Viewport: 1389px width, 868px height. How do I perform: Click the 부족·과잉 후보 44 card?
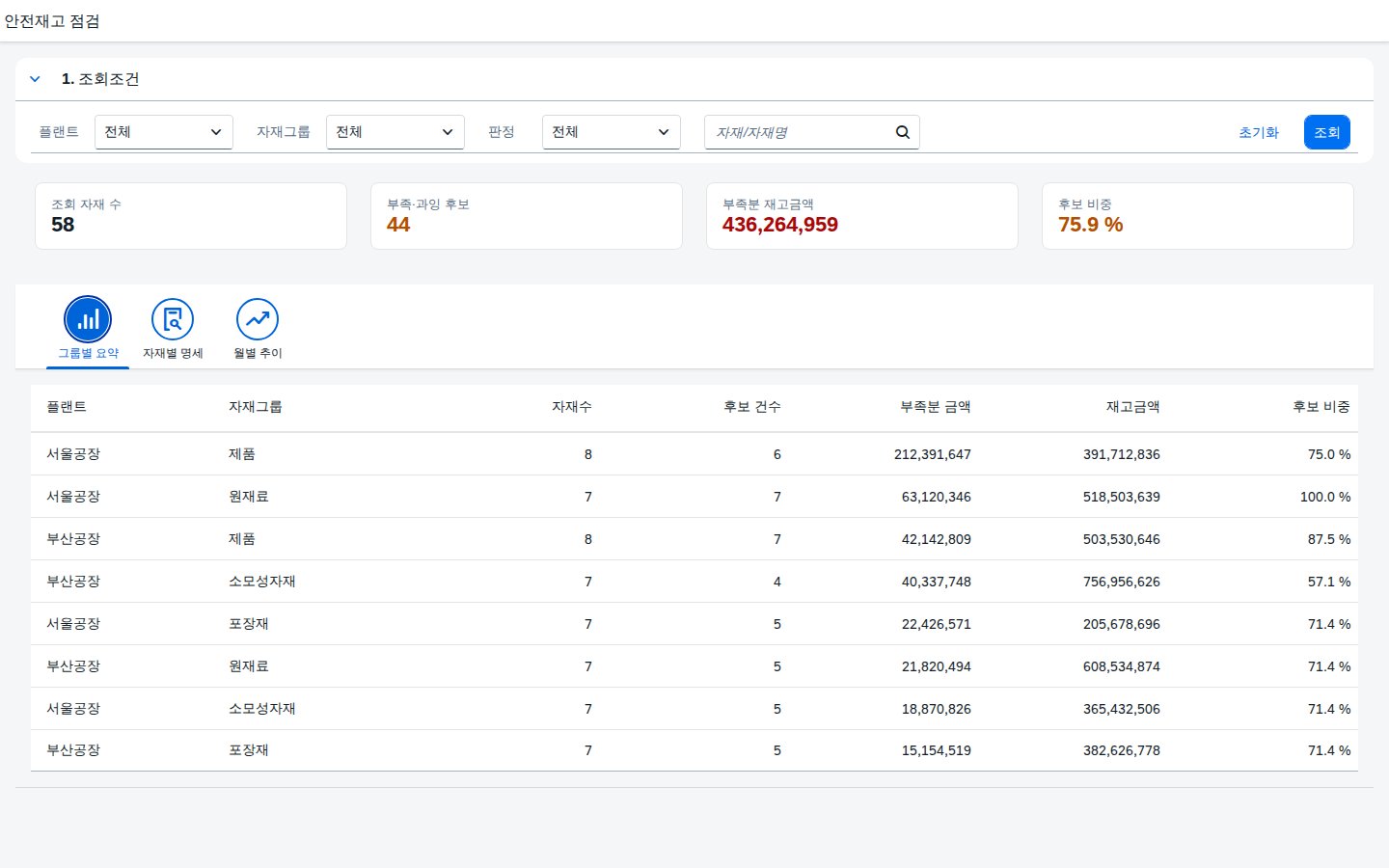(527, 216)
